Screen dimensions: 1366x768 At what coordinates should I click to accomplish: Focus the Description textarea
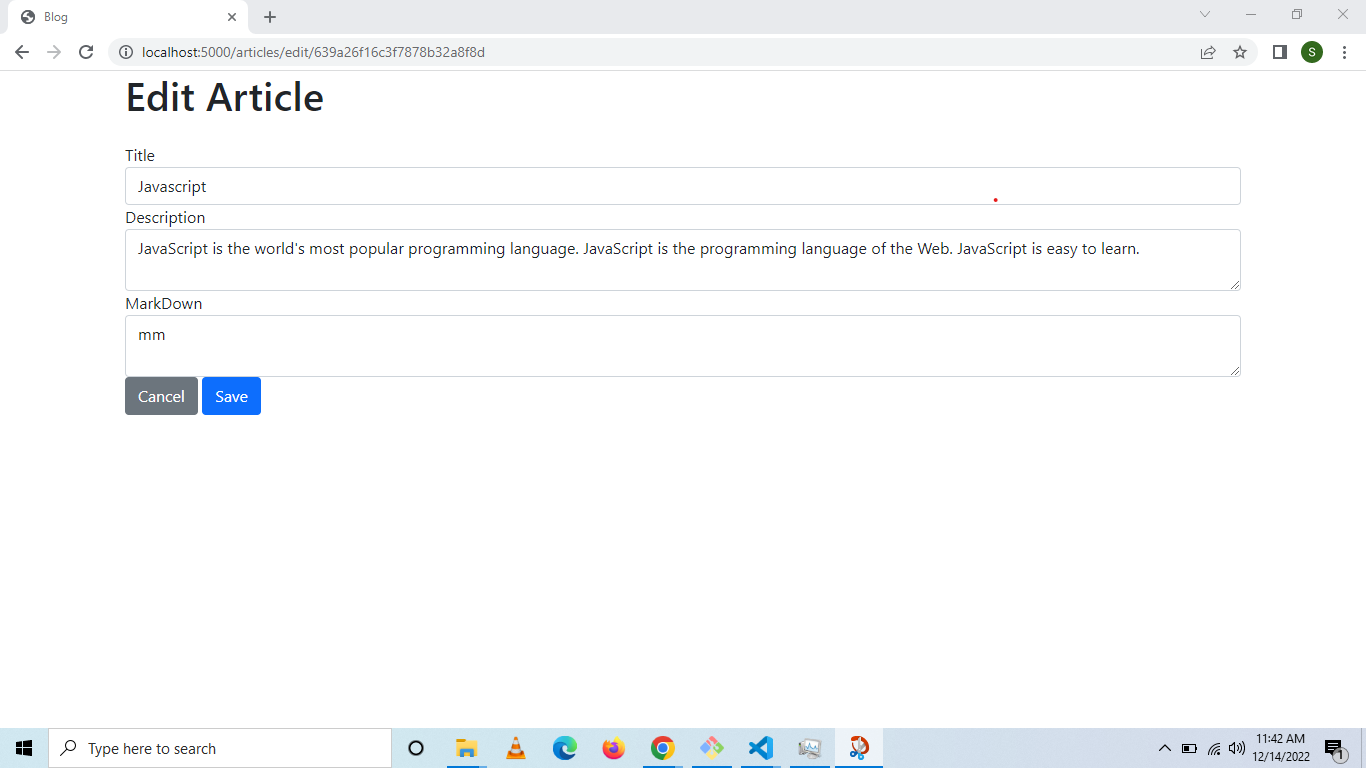683,260
